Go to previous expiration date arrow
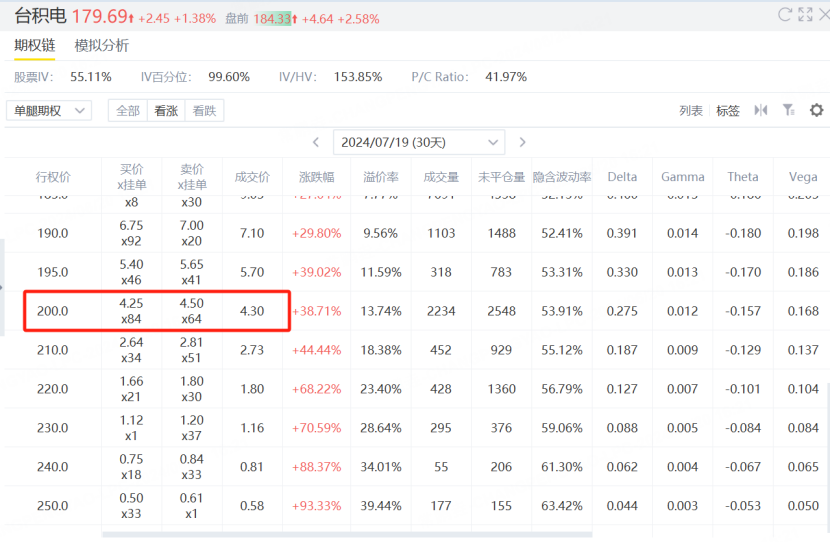The height and width of the screenshot is (542, 831). [316, 142]
